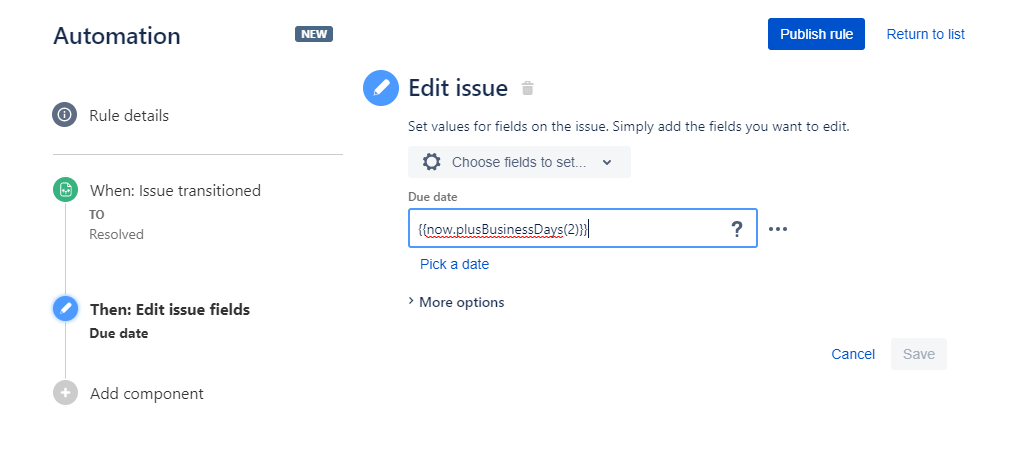Click the green Issue transitioned trigger icon
Screen dimensions: 1013x451
[x=65, y=190]
